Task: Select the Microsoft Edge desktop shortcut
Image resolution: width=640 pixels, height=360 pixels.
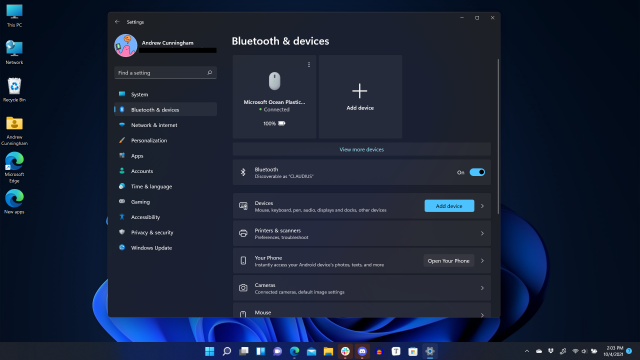Action: click(x=14, y=168)
